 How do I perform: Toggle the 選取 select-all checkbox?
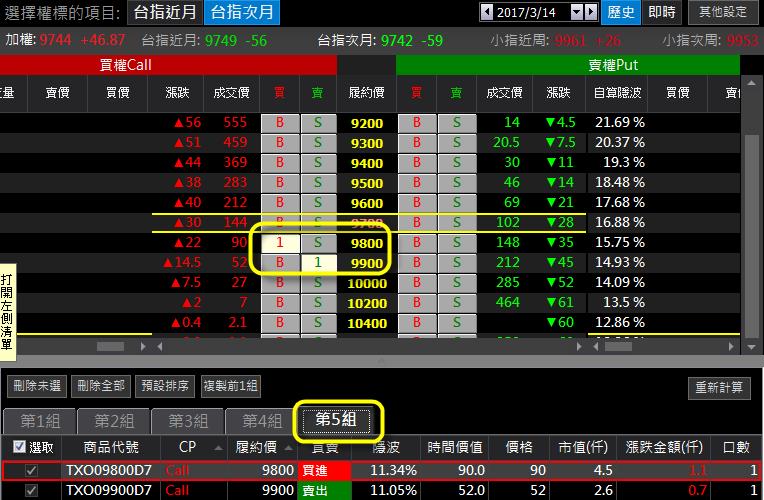point(19,447)
